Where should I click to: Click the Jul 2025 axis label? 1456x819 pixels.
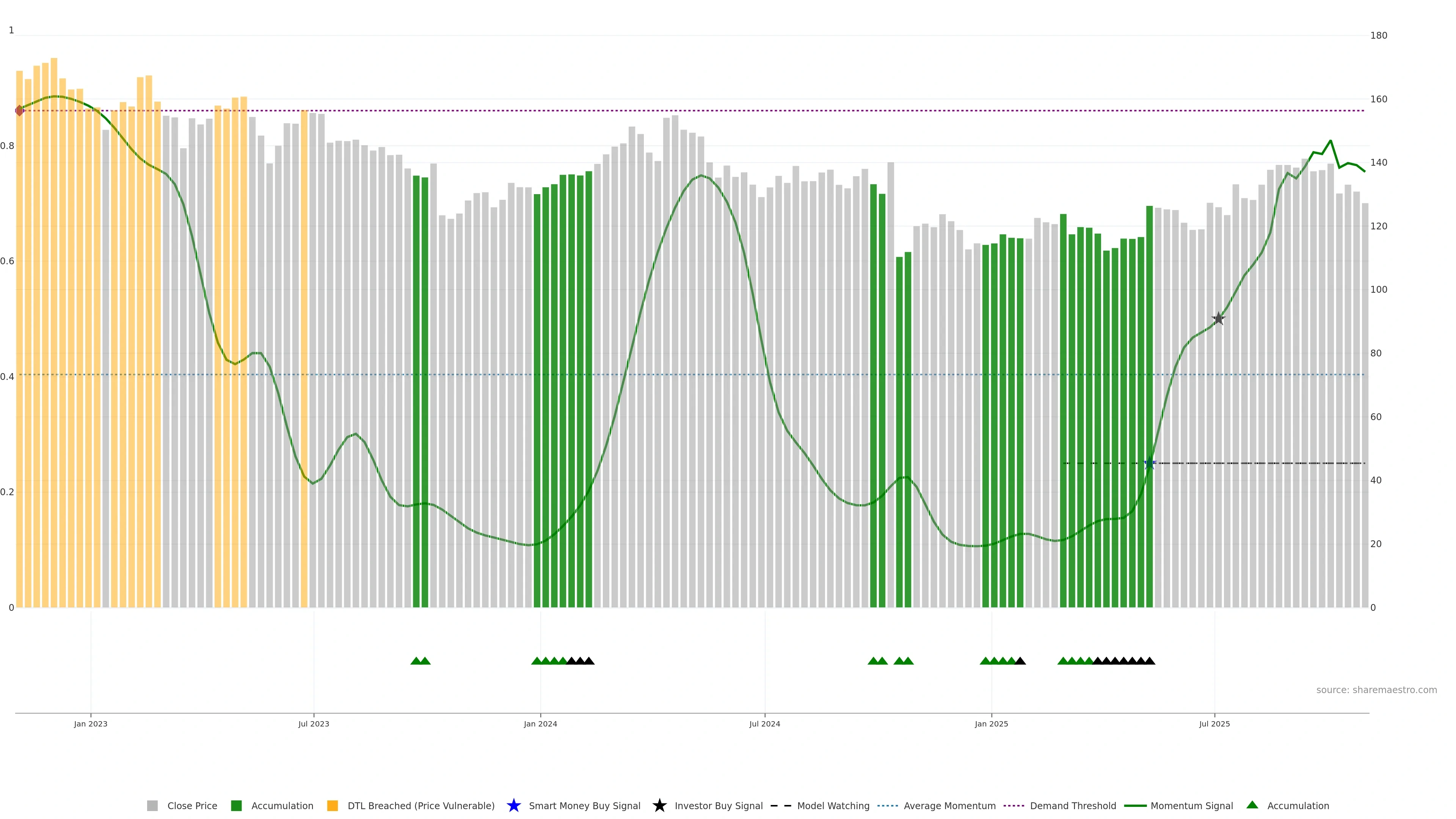[x=1214, y=723]
